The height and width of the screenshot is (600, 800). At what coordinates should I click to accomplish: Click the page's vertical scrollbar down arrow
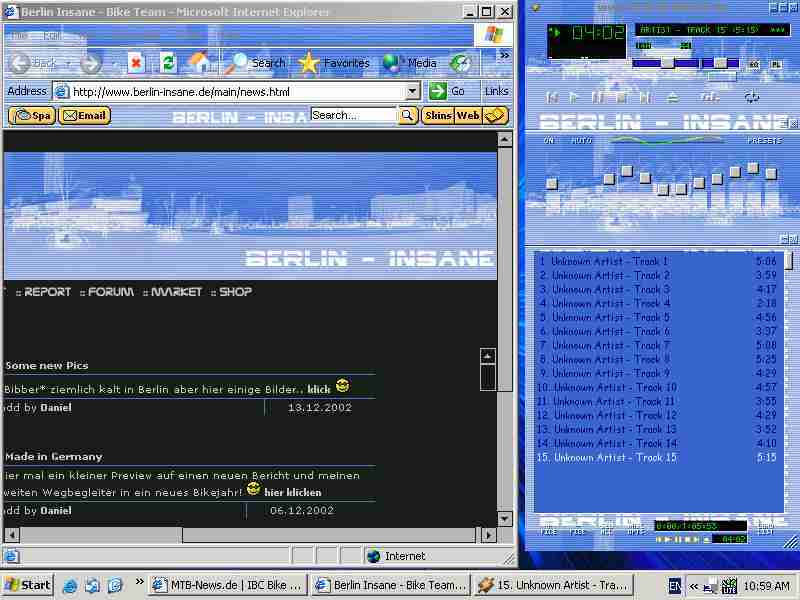click(505, 519)
